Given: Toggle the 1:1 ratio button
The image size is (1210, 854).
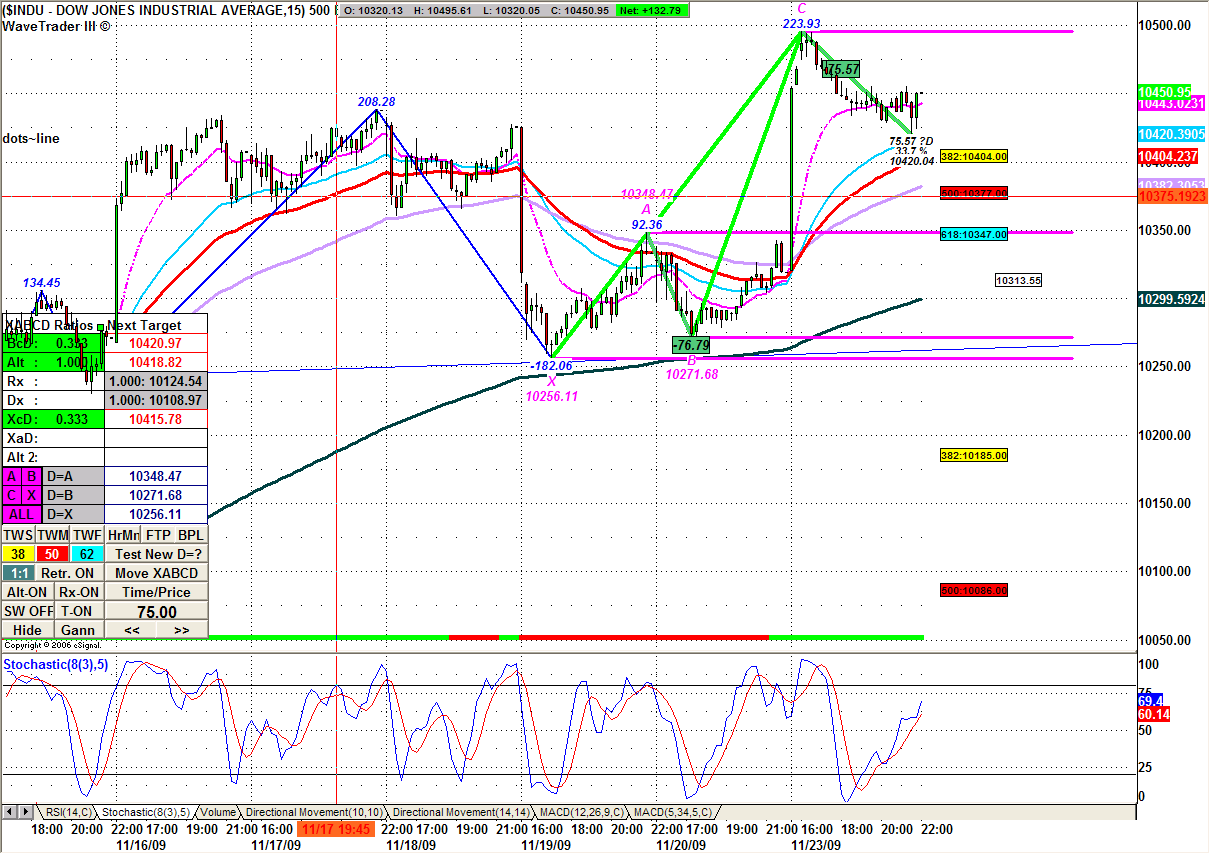Looking at the screenshot, I should click(x=17, y=573).
